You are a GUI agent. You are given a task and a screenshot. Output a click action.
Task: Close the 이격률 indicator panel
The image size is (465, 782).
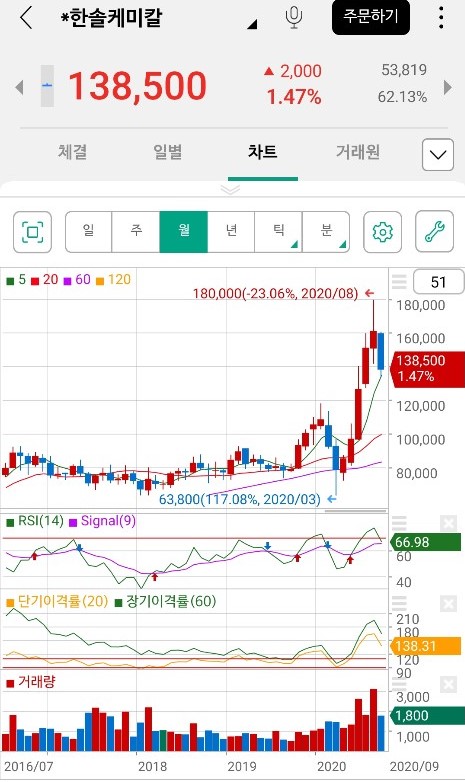[x=449, y=603]
